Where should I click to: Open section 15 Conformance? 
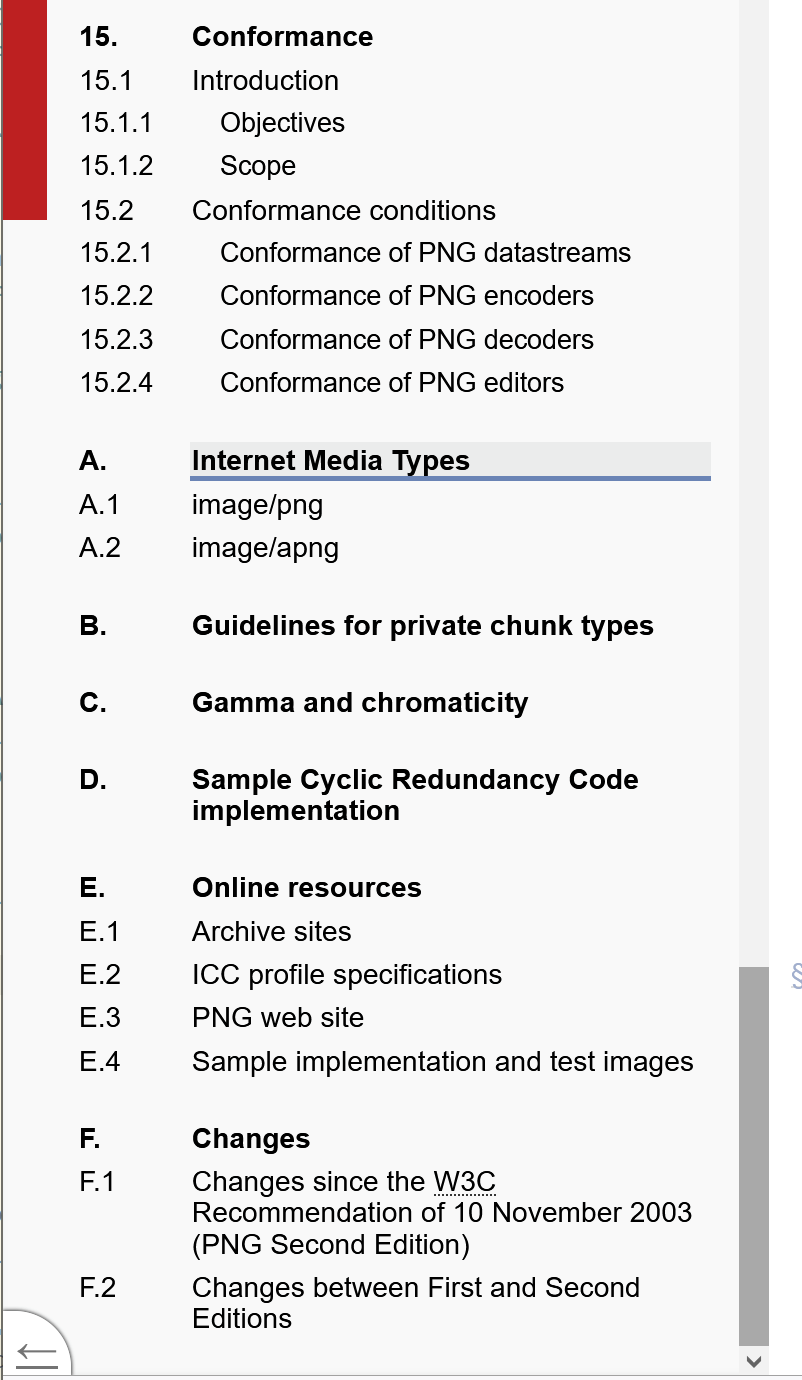coord(282,37)
